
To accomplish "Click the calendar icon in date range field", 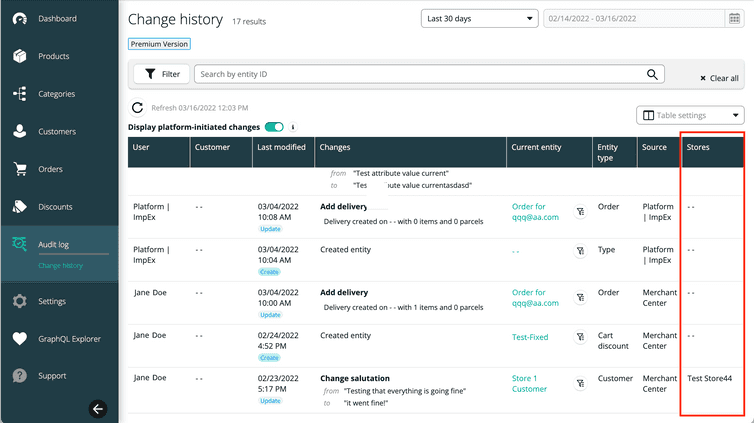I will (736, 18).
